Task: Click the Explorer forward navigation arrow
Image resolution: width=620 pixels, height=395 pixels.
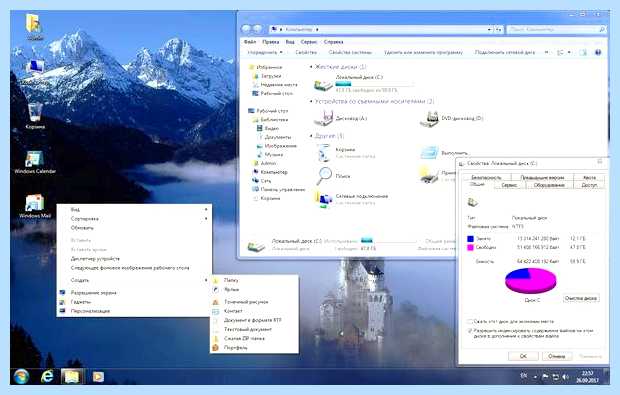Action: click(x=257, y=29)
